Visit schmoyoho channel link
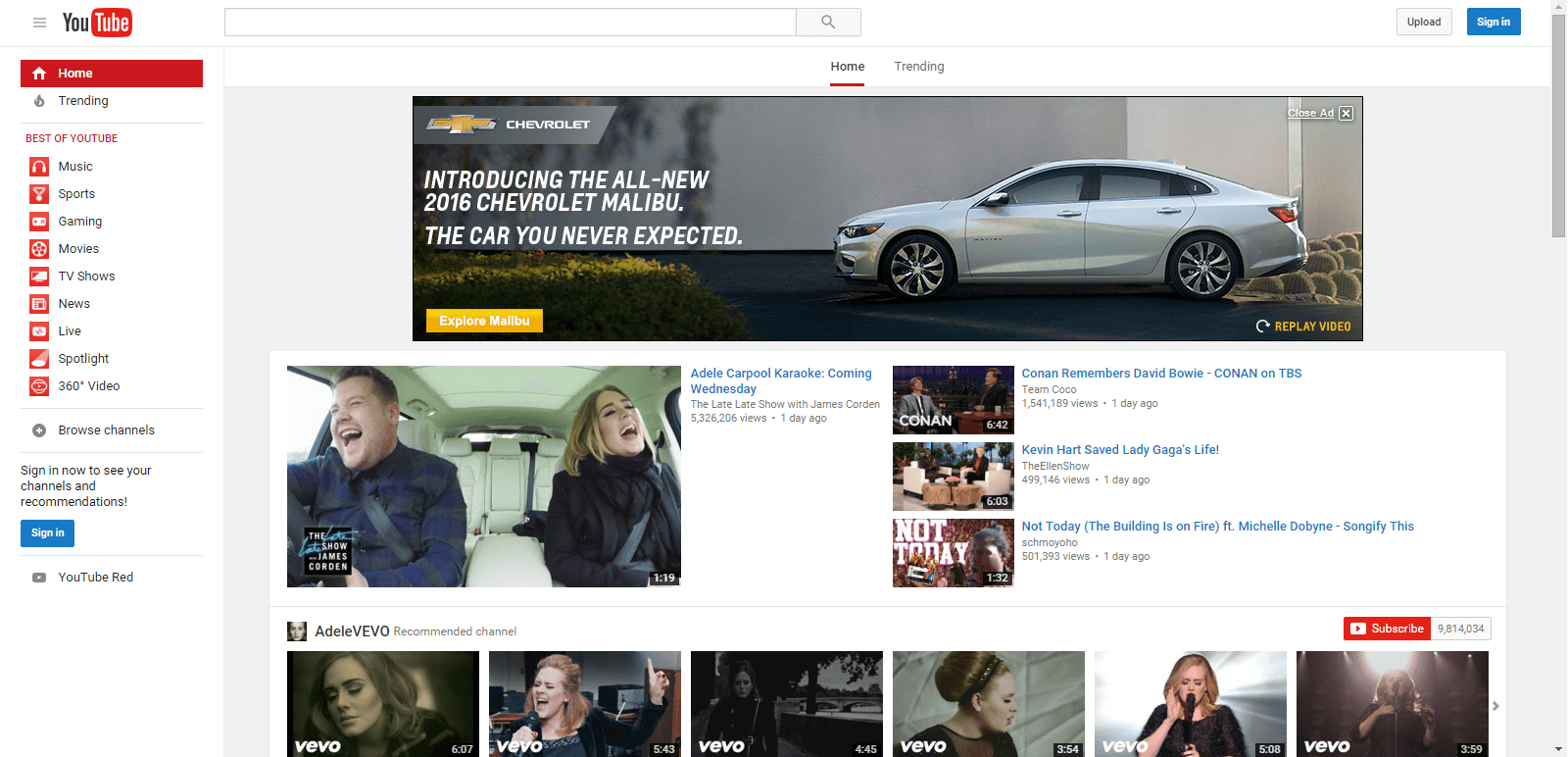1568x757 pixels. click(1050, 542)
